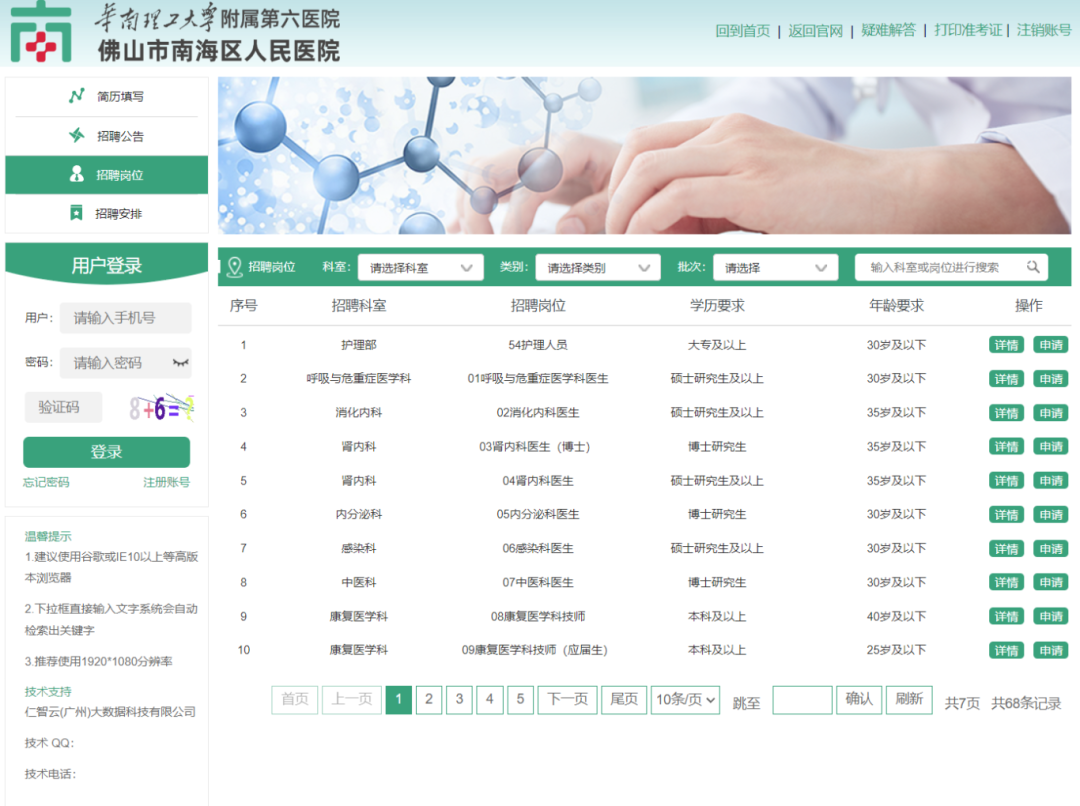Screen dimensions: 1080x806
Task: Click the 招聘岗位 person icon
Action: pyautogui.click(x=76, y=175)
